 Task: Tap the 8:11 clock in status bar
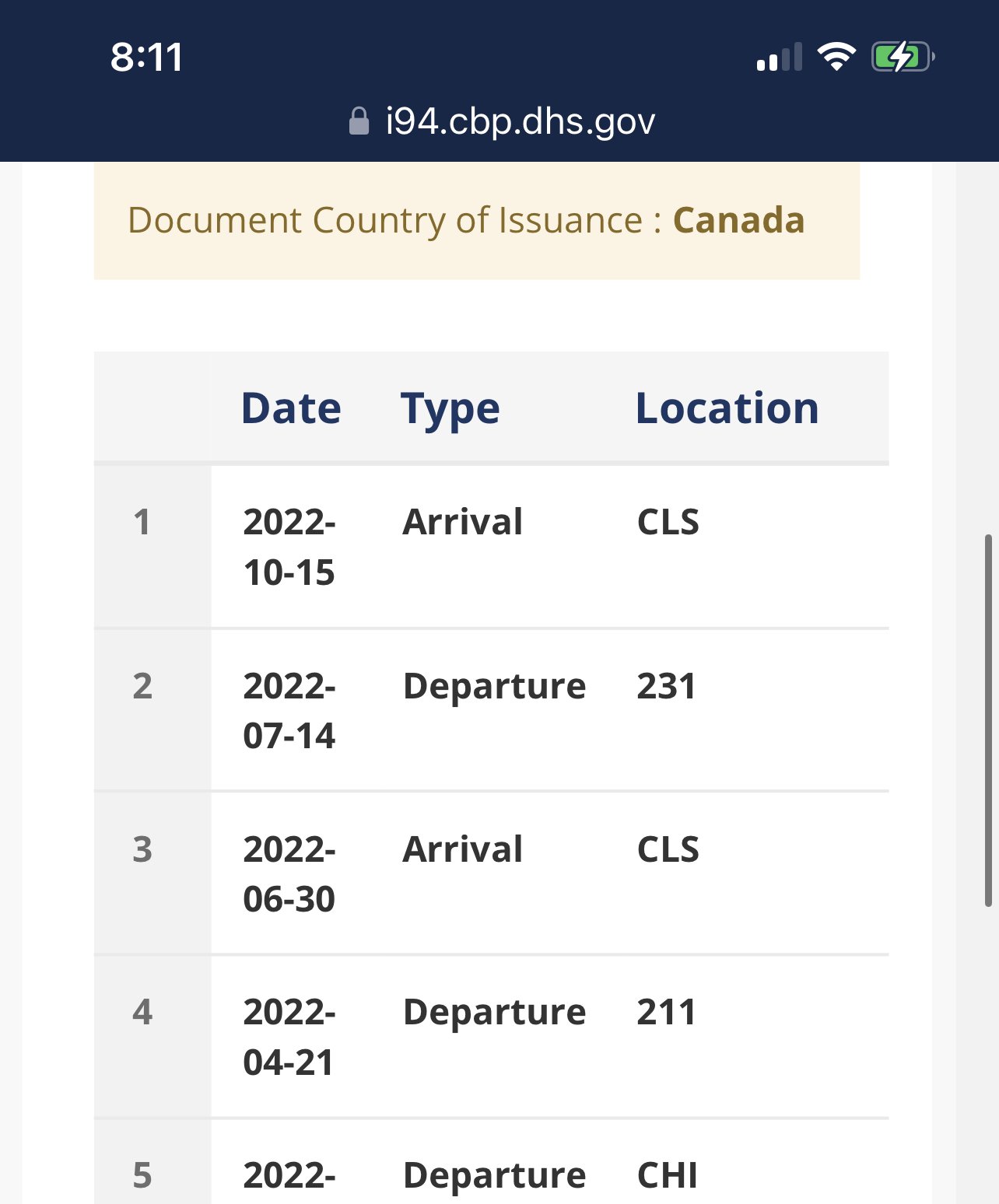pyautogui.click(x=146, y=57)
